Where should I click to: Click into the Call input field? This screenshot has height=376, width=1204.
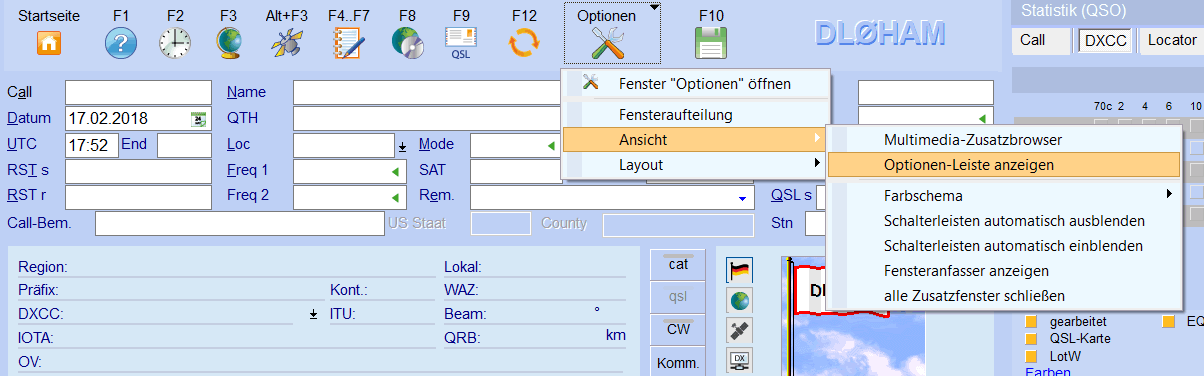click(x=138, y=92)
